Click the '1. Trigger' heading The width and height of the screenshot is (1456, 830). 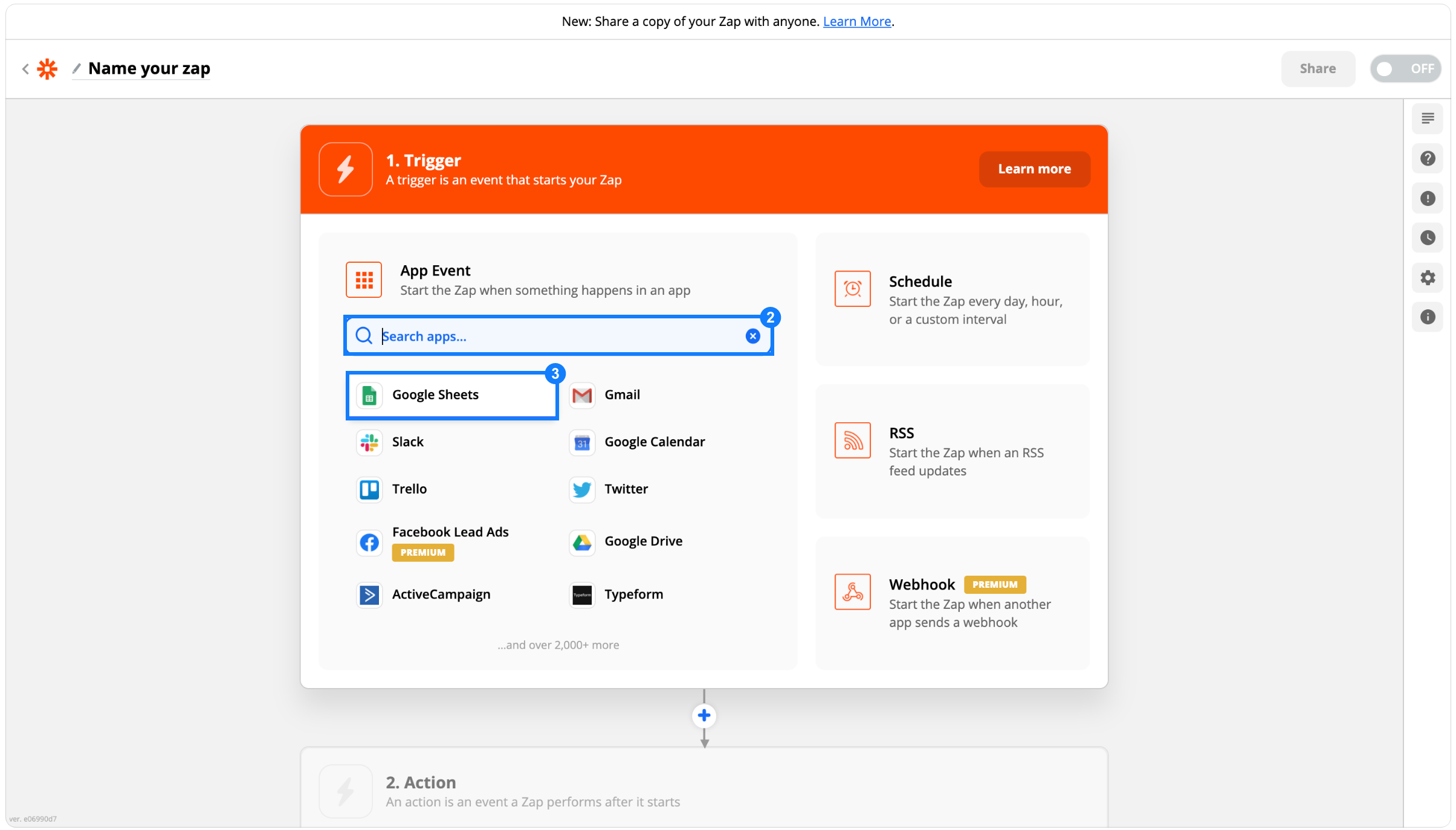coord(424,161)
